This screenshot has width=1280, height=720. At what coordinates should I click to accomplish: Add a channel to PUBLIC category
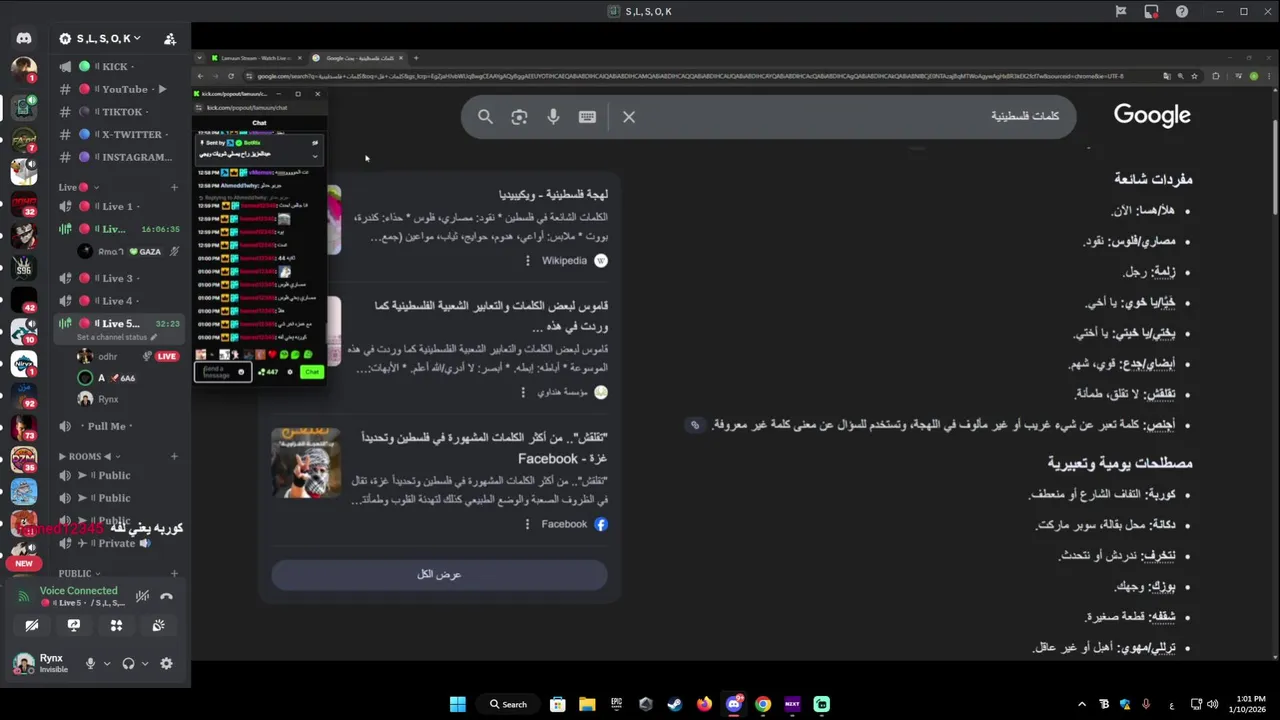coord(174,574)
